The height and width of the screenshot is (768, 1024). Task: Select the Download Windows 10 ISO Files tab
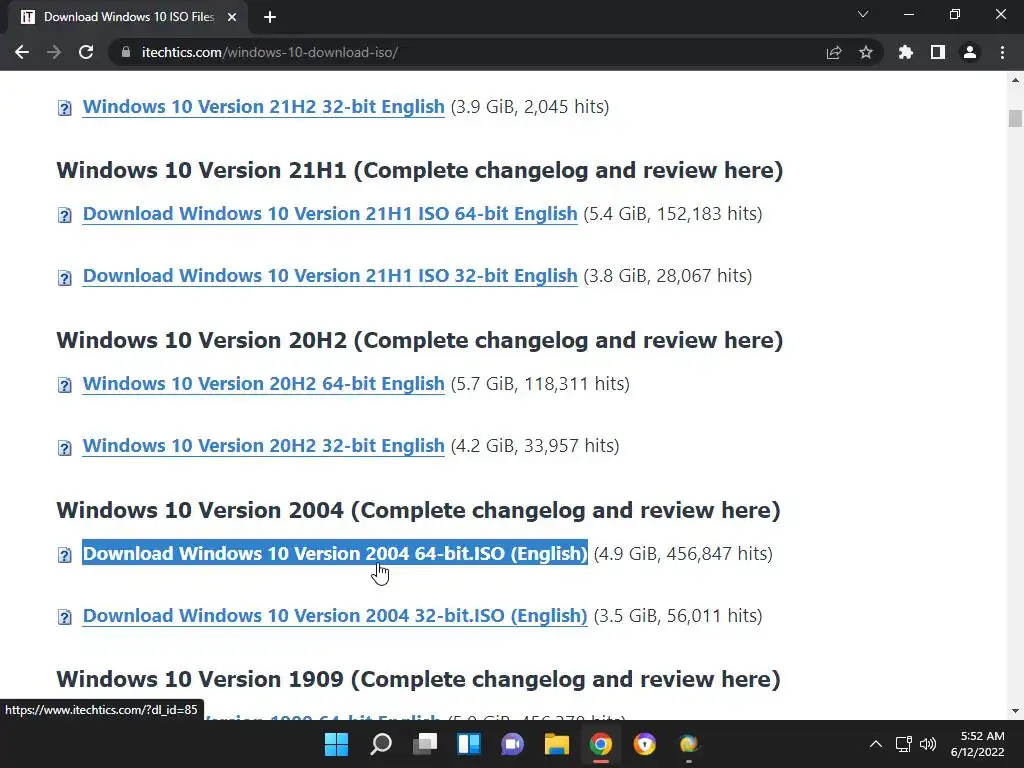(128, 17)
